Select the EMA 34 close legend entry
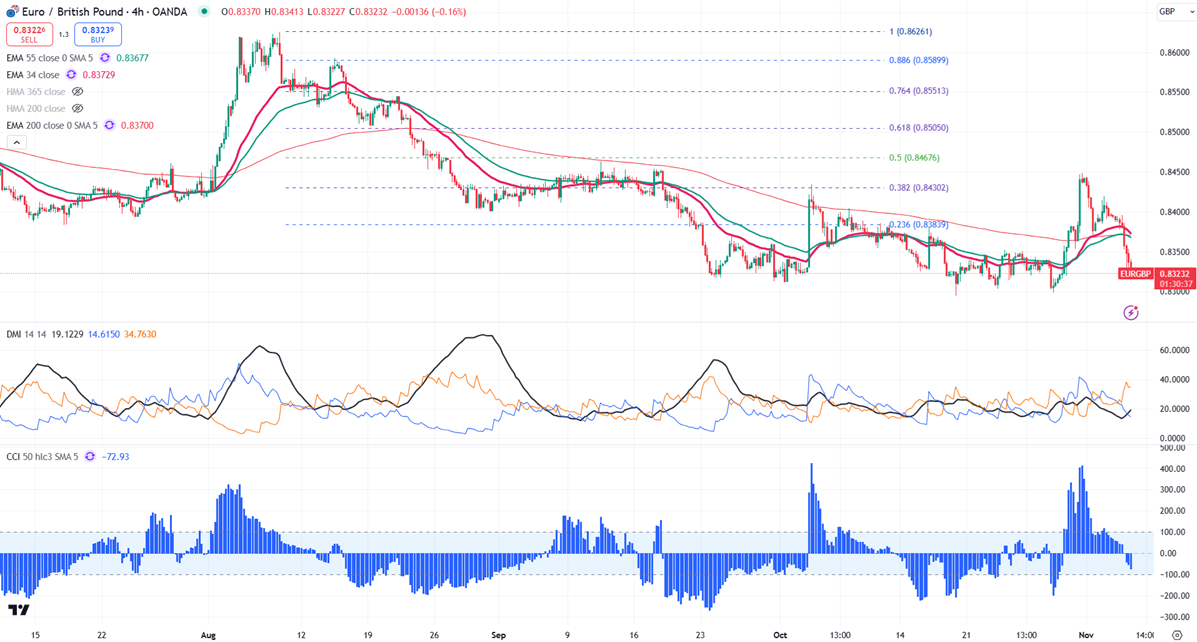The height and width of the screenshot is (642, 1197). 33,75
